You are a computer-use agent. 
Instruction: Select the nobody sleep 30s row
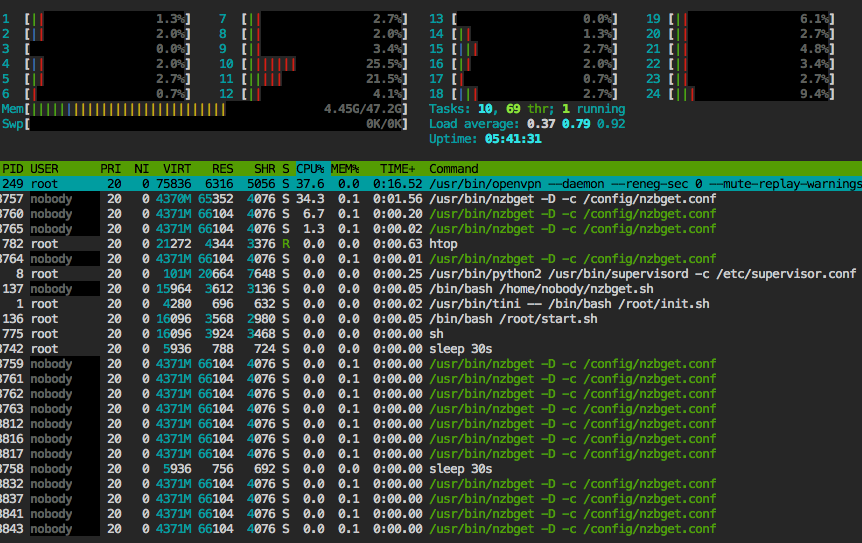click(x=431, y=469)
